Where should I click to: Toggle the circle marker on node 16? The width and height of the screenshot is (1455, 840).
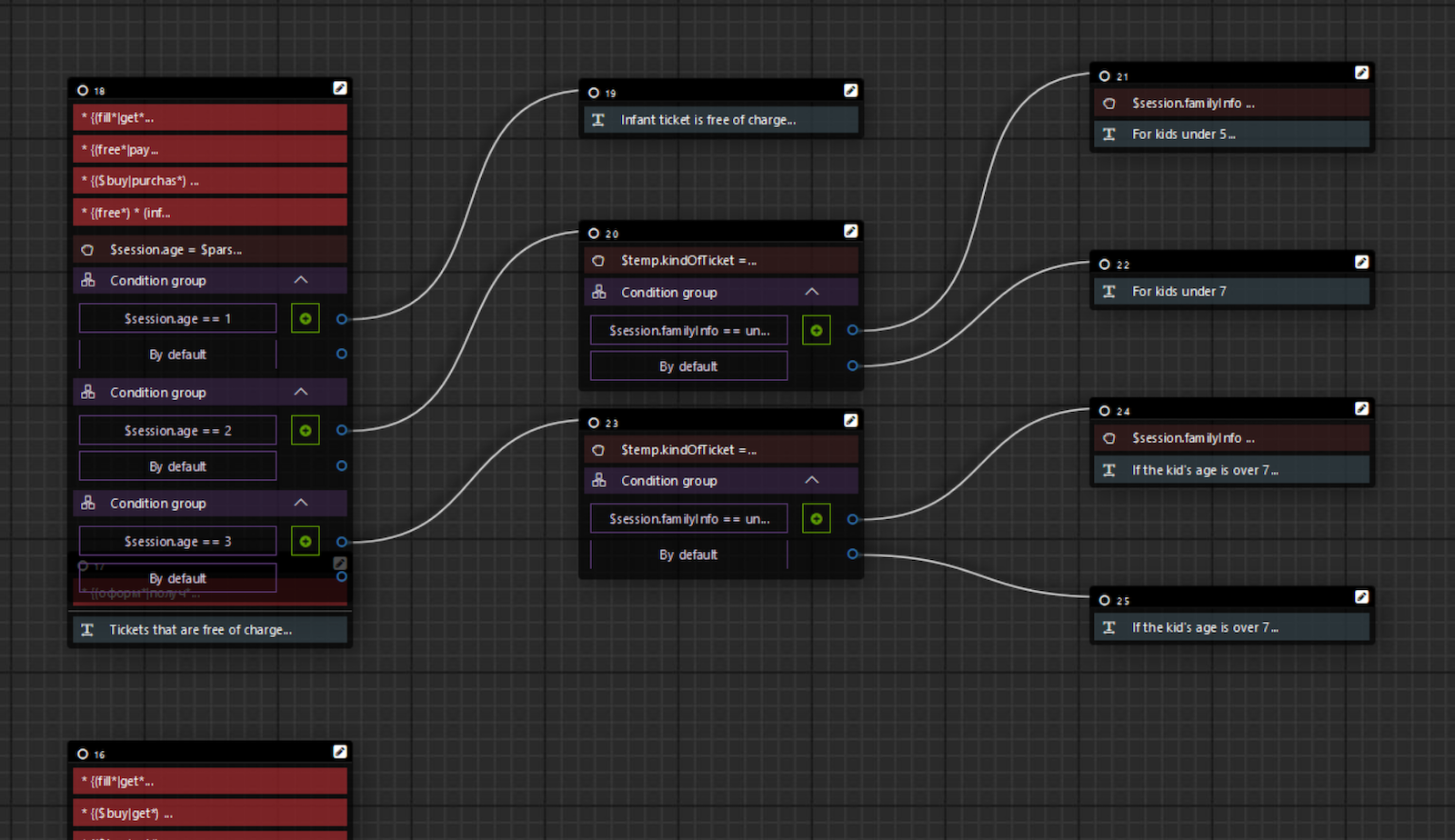click(x=83, y=754)
